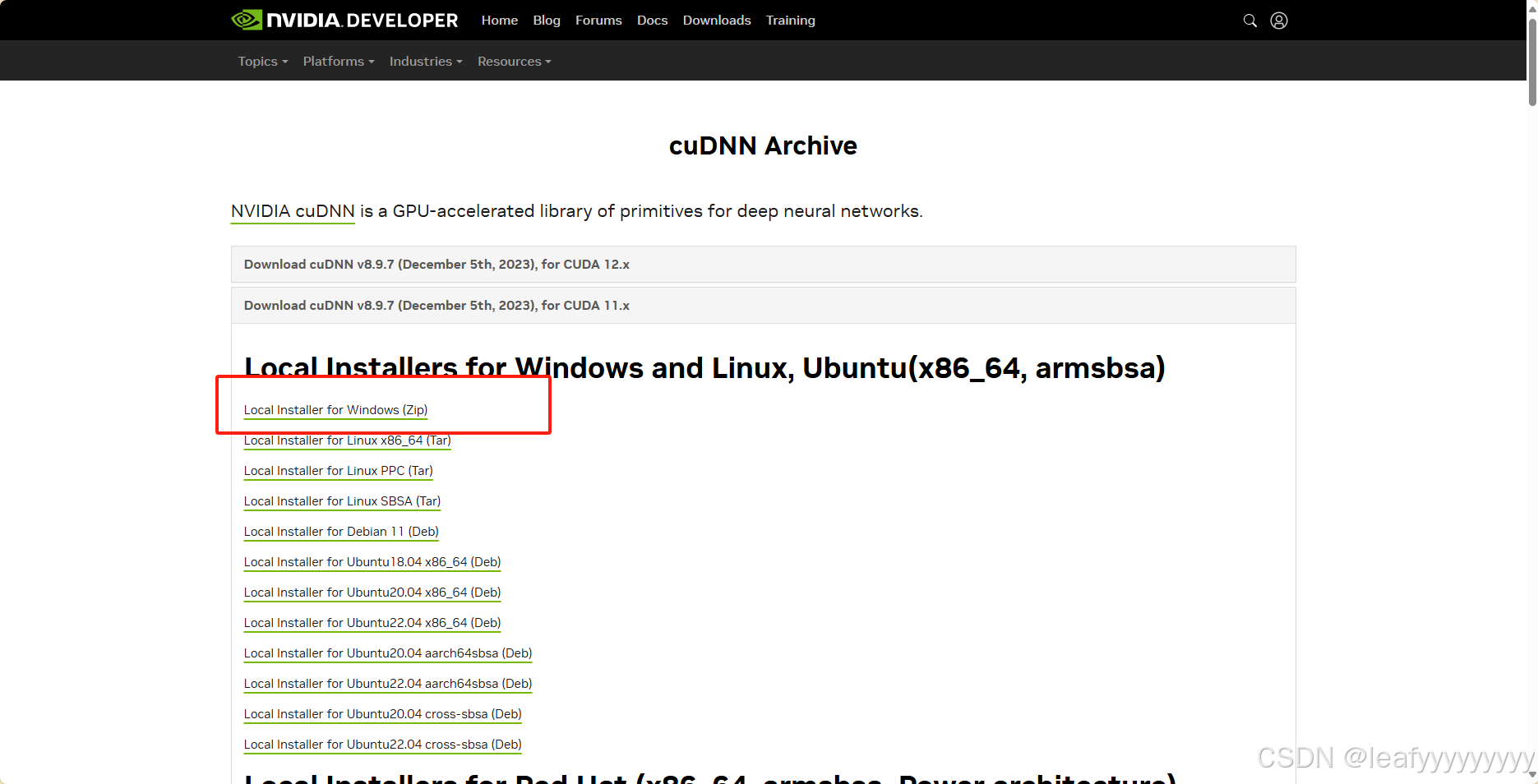1538x784 pixels.
Task: Download Local Installer for Ubuntu22.04 aarch64sbsa (Deb)
Action: pyautogui.click(x=388, y=684)
